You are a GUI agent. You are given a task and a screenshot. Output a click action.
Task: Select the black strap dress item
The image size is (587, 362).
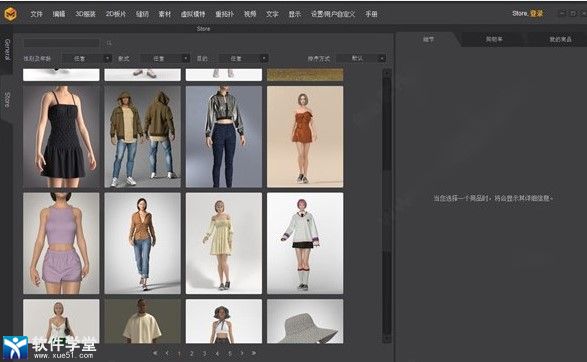[x=61, y=137]
